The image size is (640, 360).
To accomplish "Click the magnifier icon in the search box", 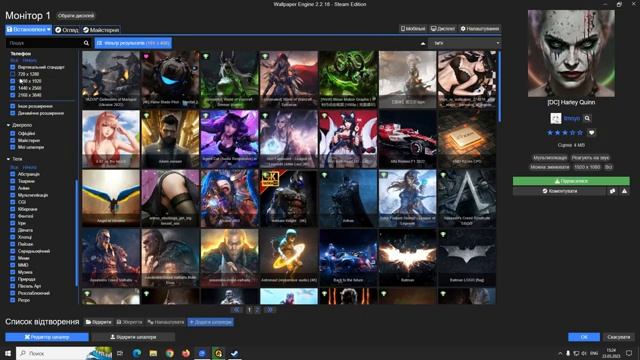I will coord(86,43).
